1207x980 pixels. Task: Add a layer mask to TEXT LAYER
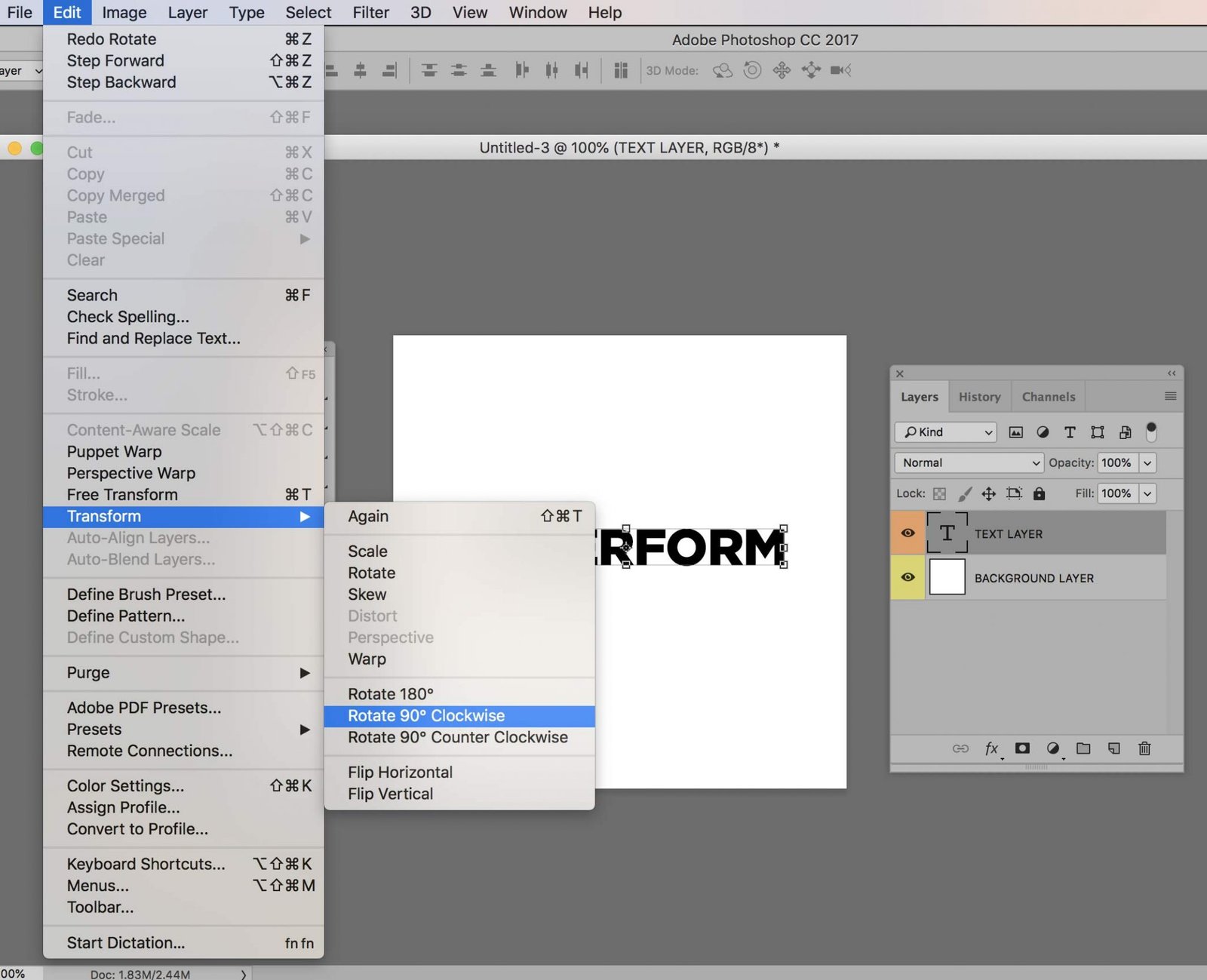tap(1022, 748)
